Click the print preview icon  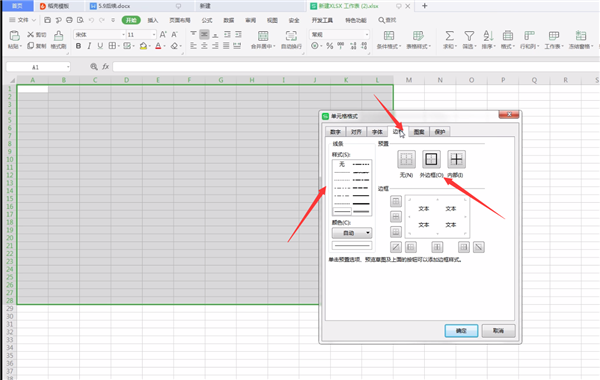80,20
